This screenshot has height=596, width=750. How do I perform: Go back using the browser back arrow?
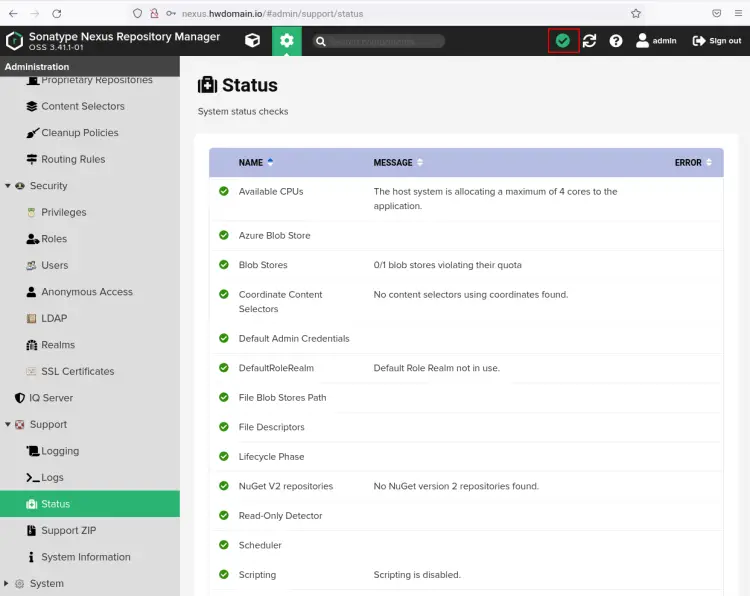coord(13,13)
